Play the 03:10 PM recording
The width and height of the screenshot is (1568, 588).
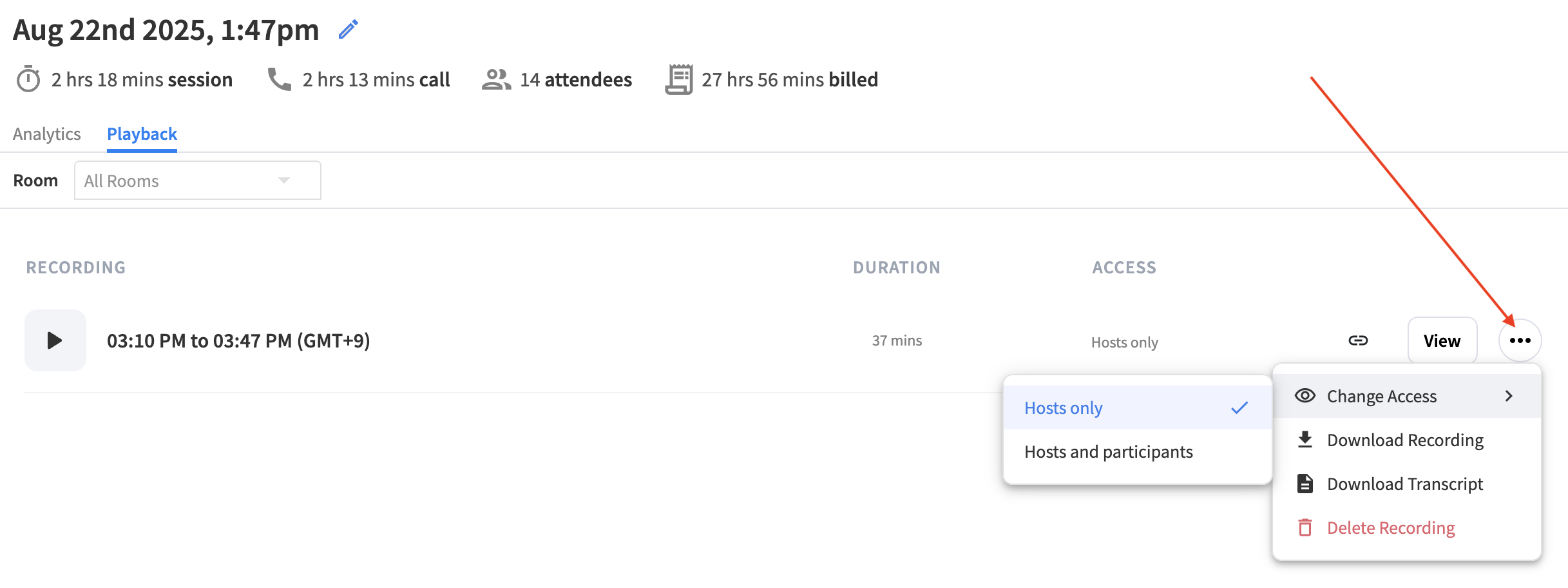[55, 340]
